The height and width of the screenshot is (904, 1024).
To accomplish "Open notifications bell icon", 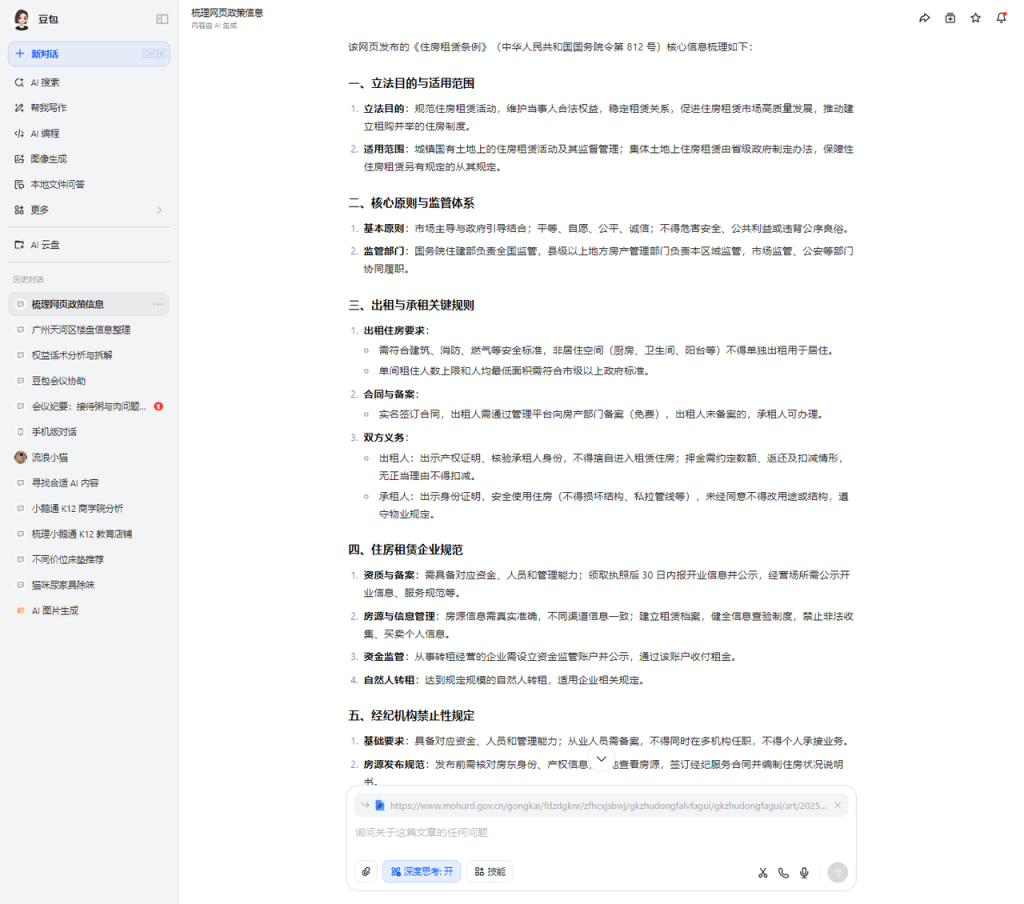I will tap(1000, 18).
